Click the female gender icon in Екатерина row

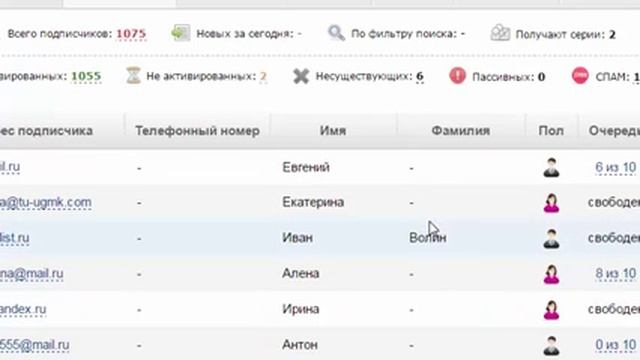(551, 203)
